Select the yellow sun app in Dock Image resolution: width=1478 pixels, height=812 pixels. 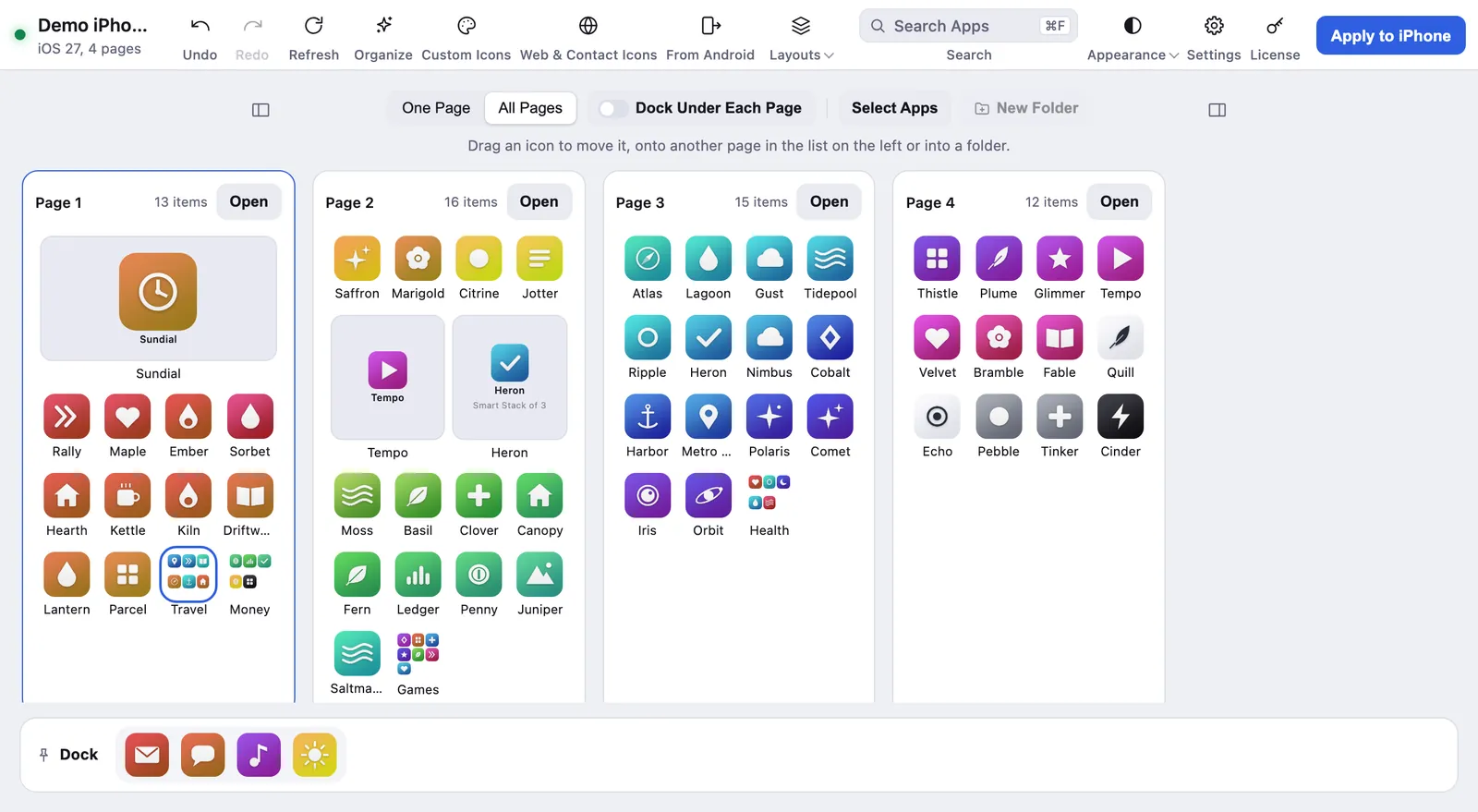coord(315,755)
